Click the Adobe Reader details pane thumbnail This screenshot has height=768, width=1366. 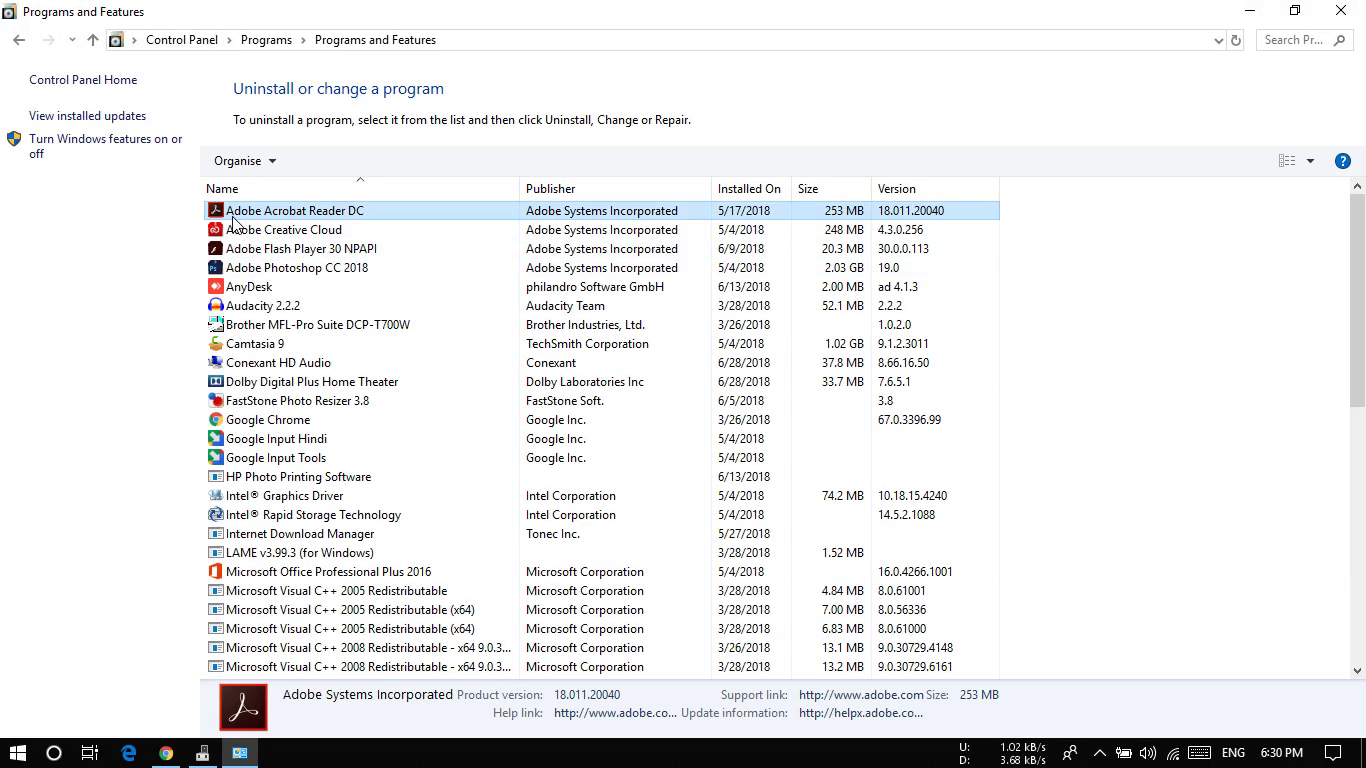pyautogui.click(x=244, y=708)
